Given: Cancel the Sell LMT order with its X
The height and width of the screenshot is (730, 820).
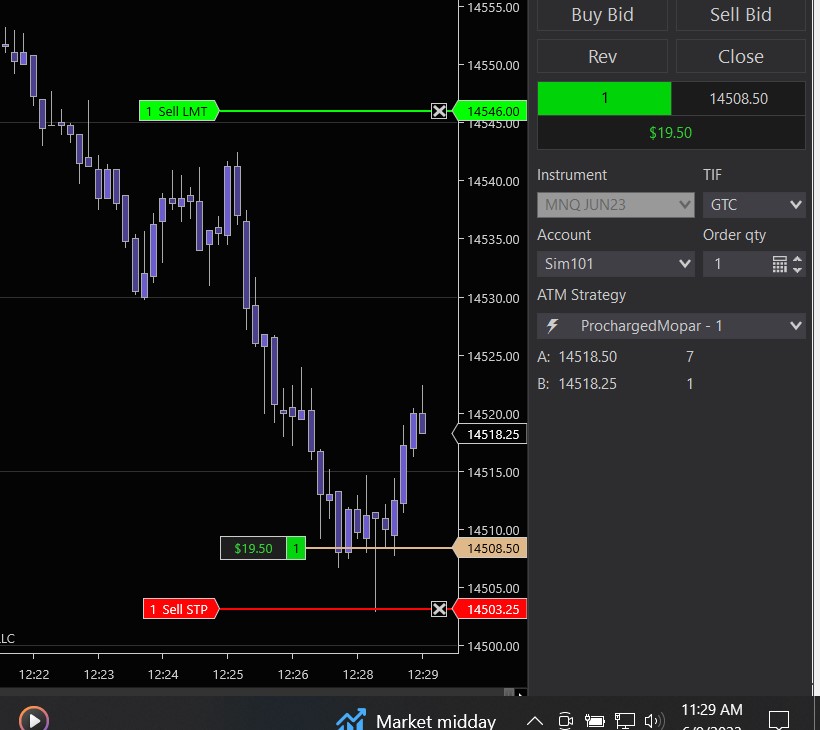Looking at the screenshot, I should coord(439,111).
